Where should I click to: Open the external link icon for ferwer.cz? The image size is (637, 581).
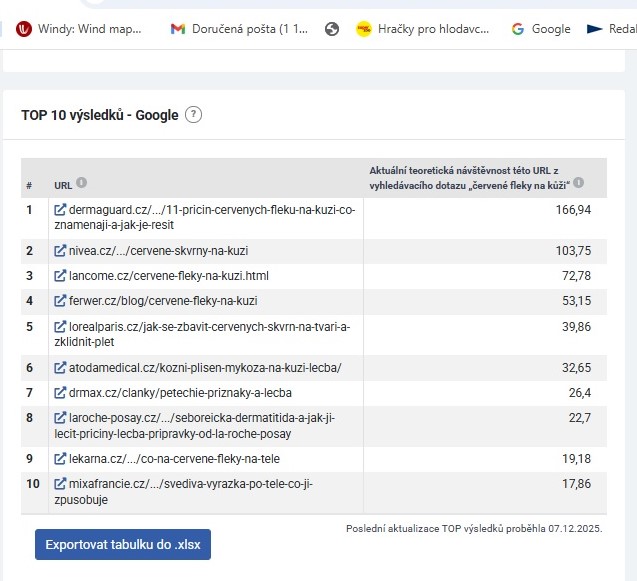60,301
